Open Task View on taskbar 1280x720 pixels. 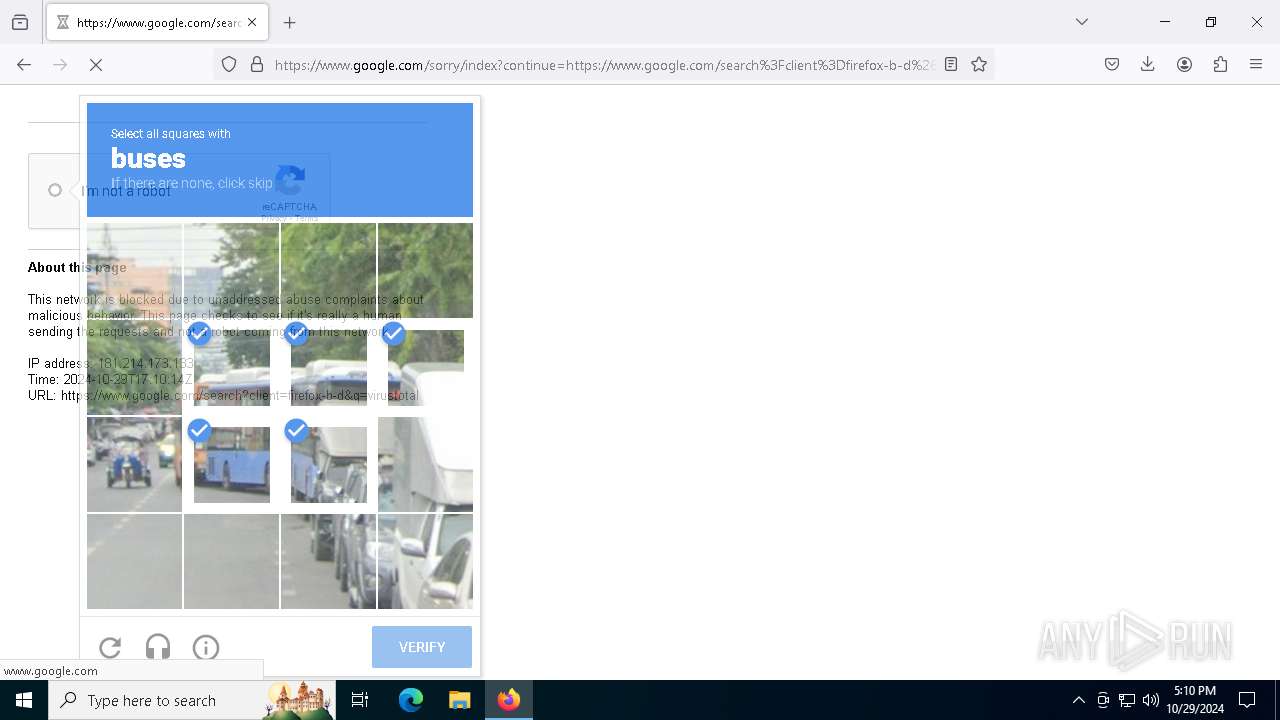[x=360, y=700]
